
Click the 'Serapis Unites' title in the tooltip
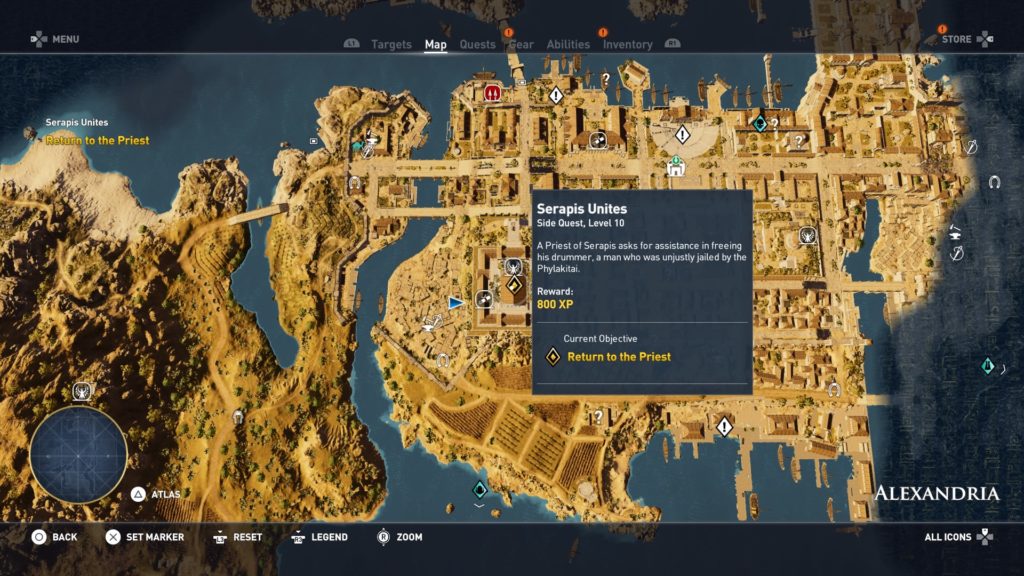(582, 209)
